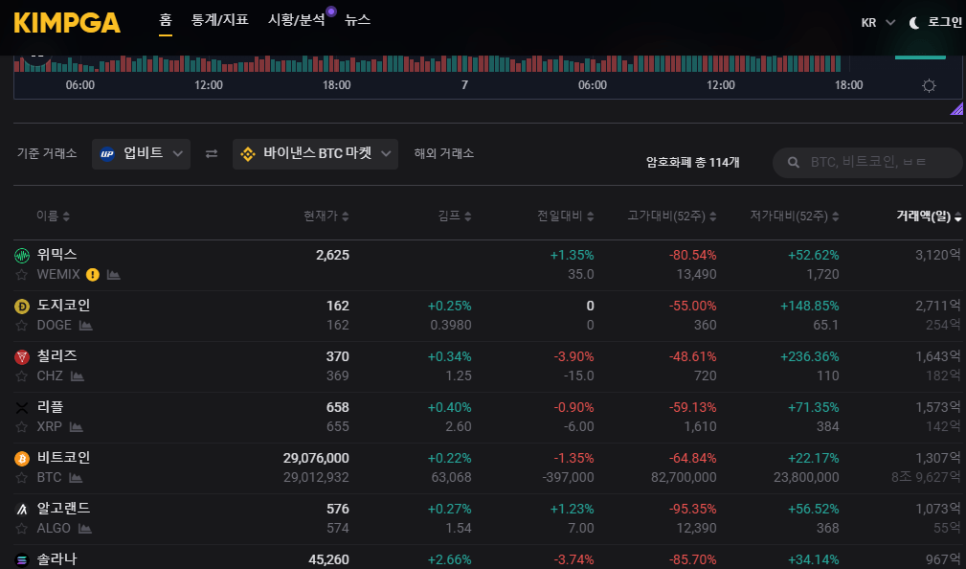Image resolution: width=966 pixels, height=569 pixels.
Task: Click the 로그인 link
Action: tap(944, 22)
